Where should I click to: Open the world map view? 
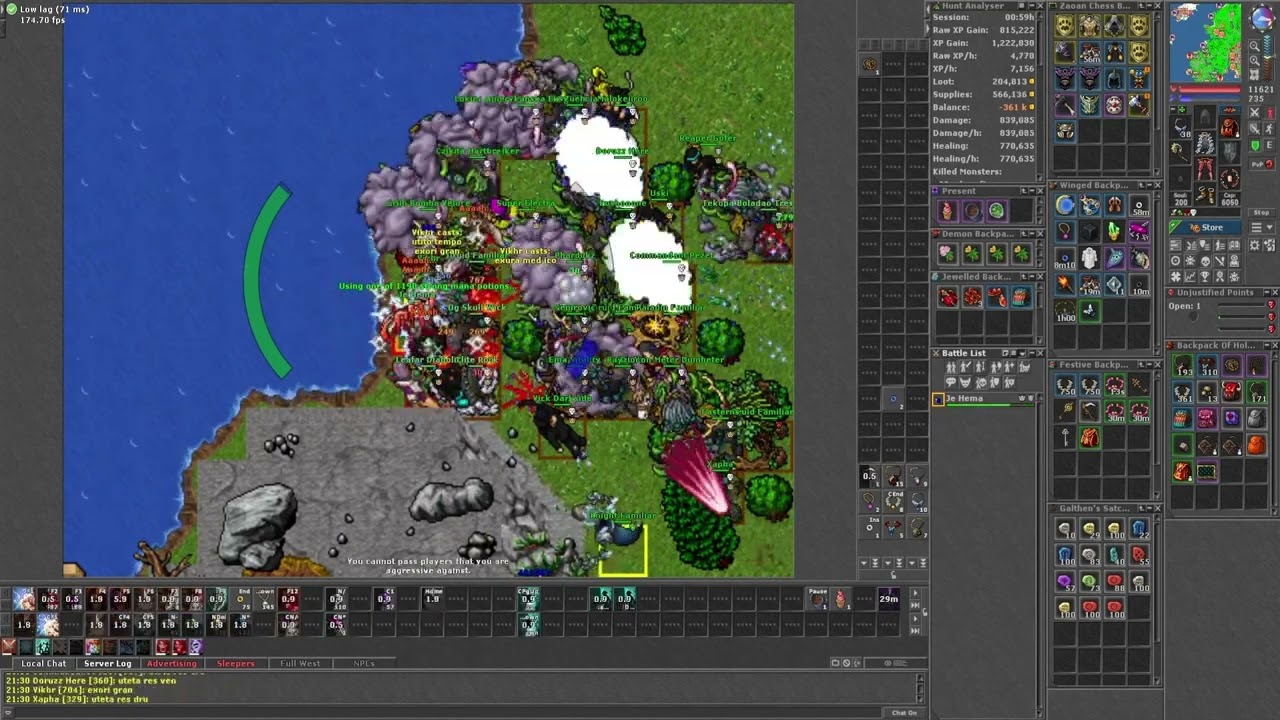pos(1255,74)
